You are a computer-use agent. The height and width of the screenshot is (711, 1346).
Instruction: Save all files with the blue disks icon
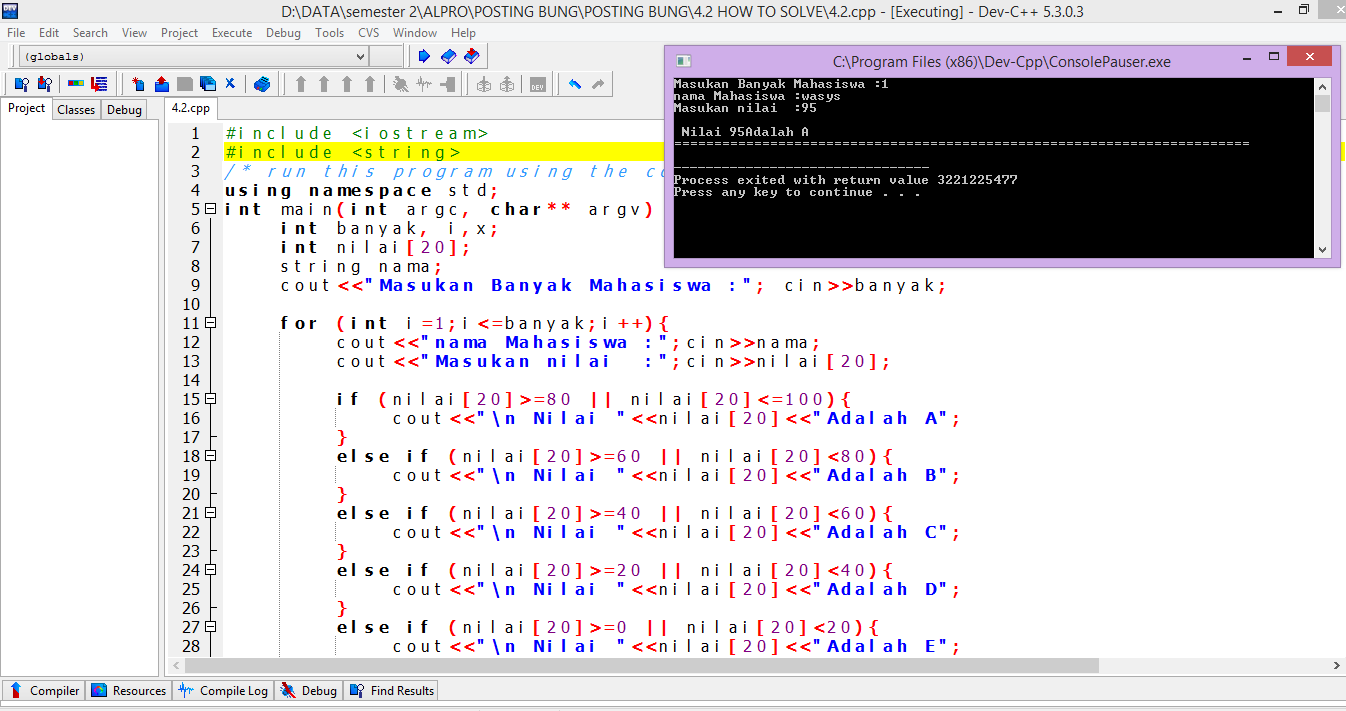click(x=207, y=84)
